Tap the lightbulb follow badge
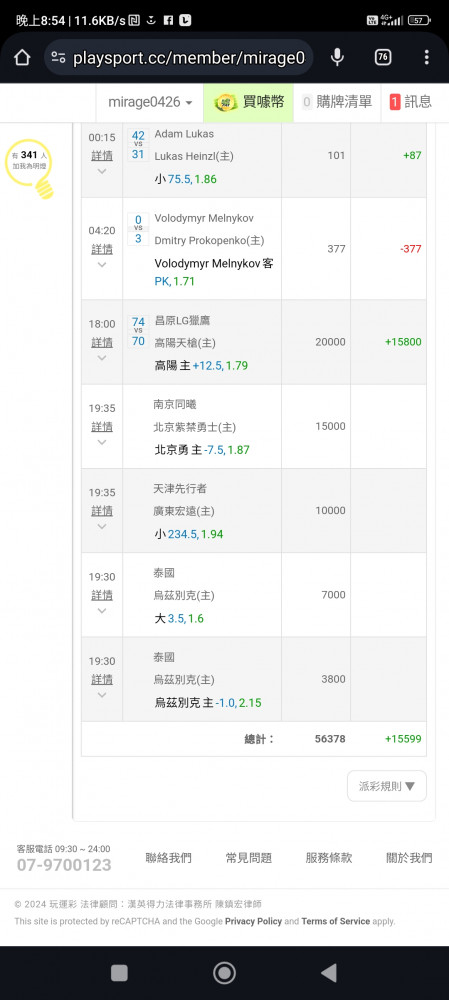Viewport: 449px width, 1000px height. coord(30,169)
